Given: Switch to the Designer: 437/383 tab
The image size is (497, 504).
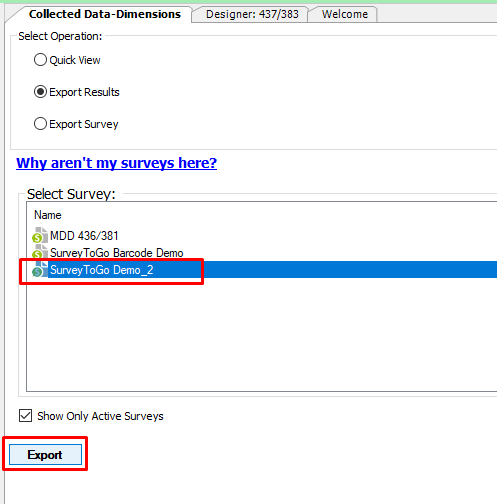Looking at the screenshot, I should click(252, 14).
